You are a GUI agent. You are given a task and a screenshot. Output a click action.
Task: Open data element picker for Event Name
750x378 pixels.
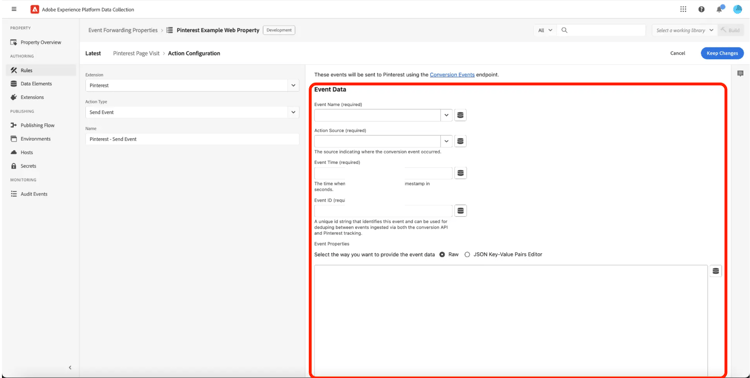point(460,115)
